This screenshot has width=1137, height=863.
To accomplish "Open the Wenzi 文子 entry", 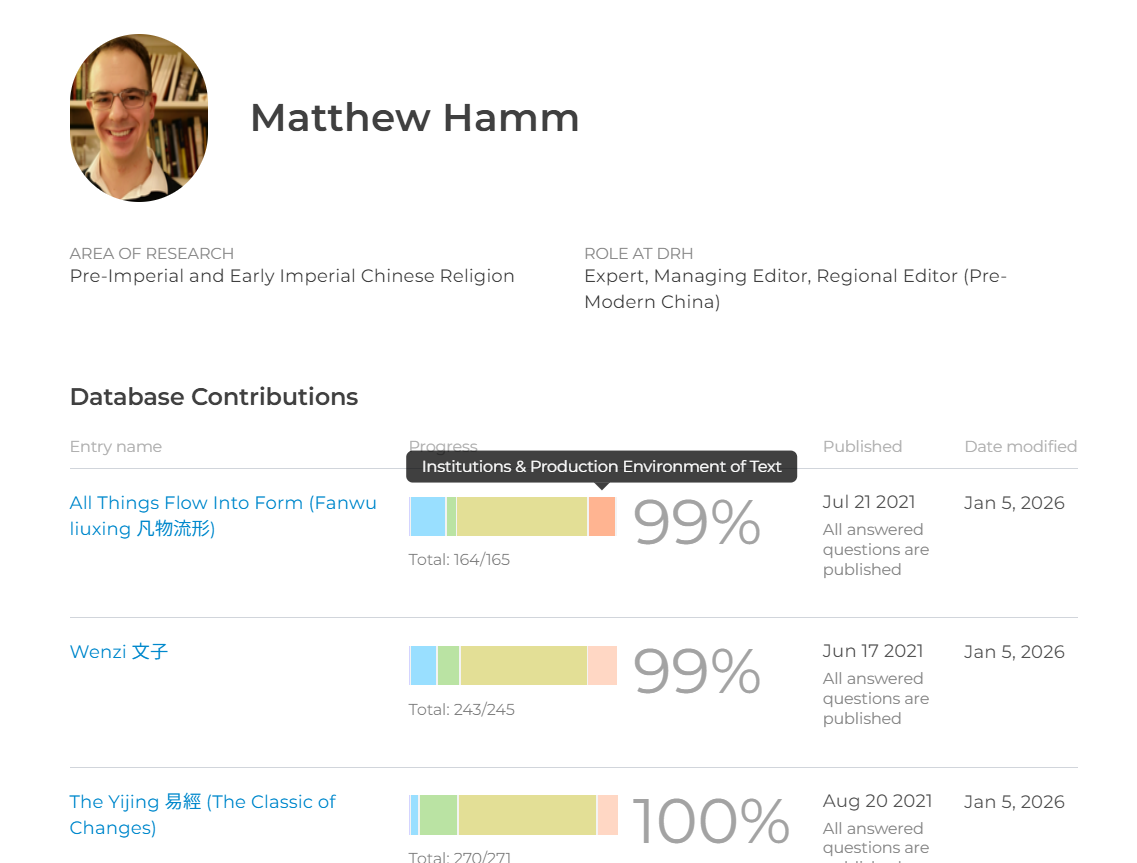I will (118, 652).
